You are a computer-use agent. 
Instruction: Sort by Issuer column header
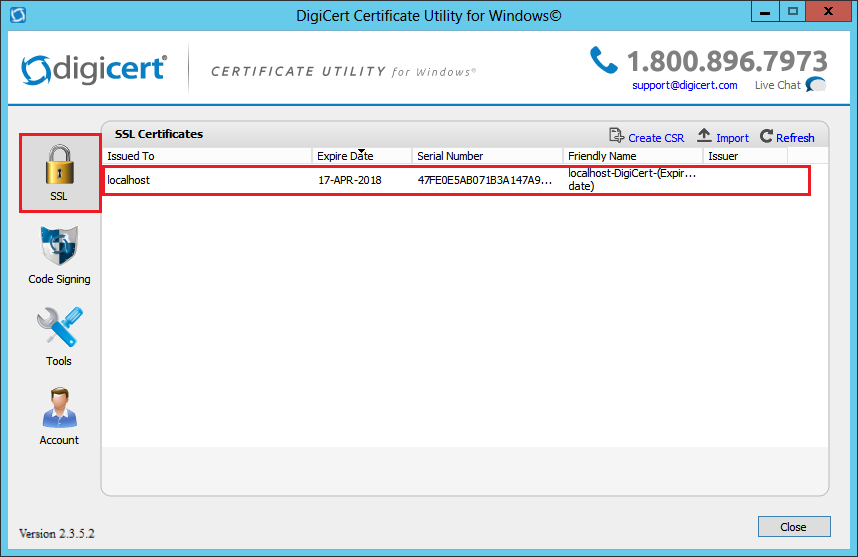744,156
